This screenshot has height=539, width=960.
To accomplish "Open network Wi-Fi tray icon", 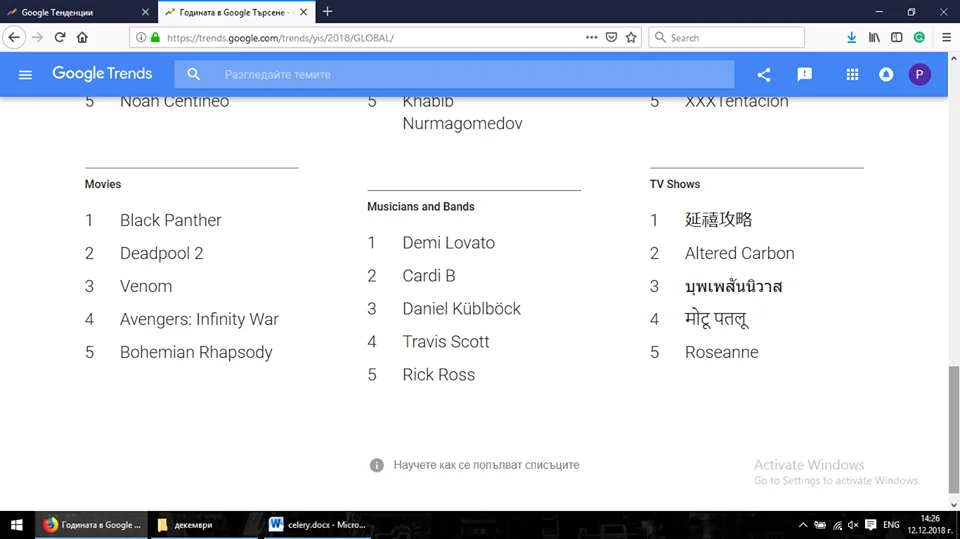I will click(x=837, y=525).
